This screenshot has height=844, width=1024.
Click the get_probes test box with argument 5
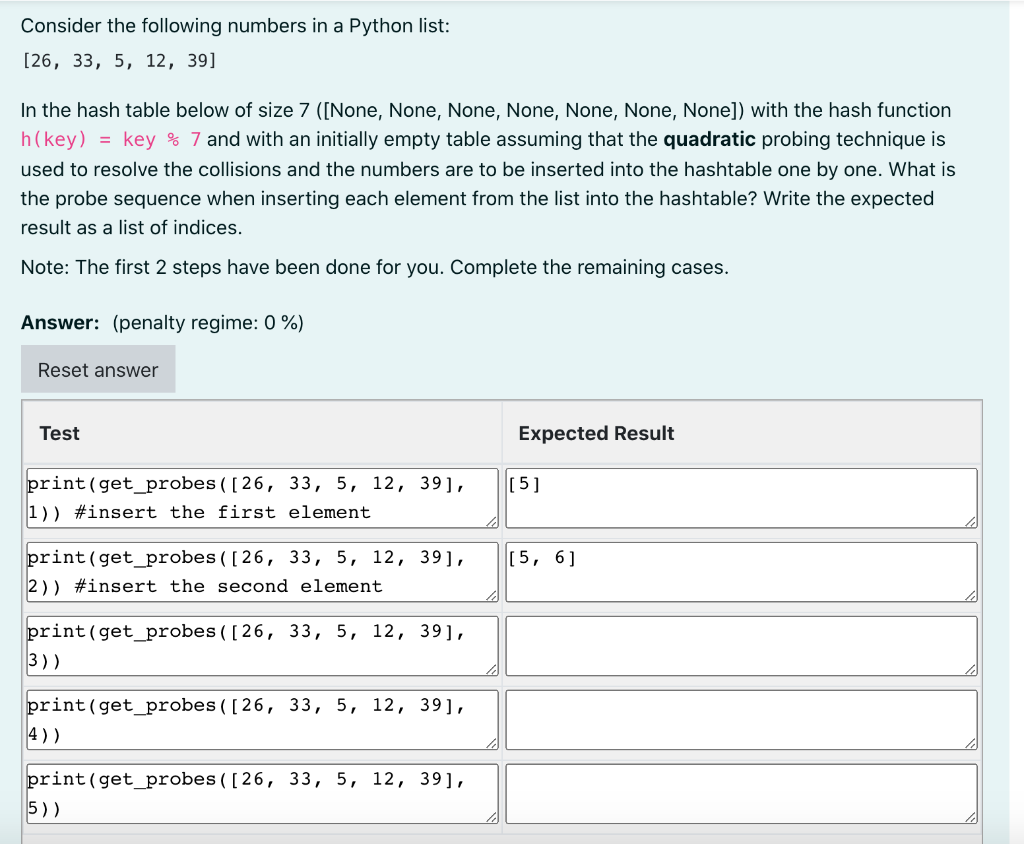pos(262,793)
